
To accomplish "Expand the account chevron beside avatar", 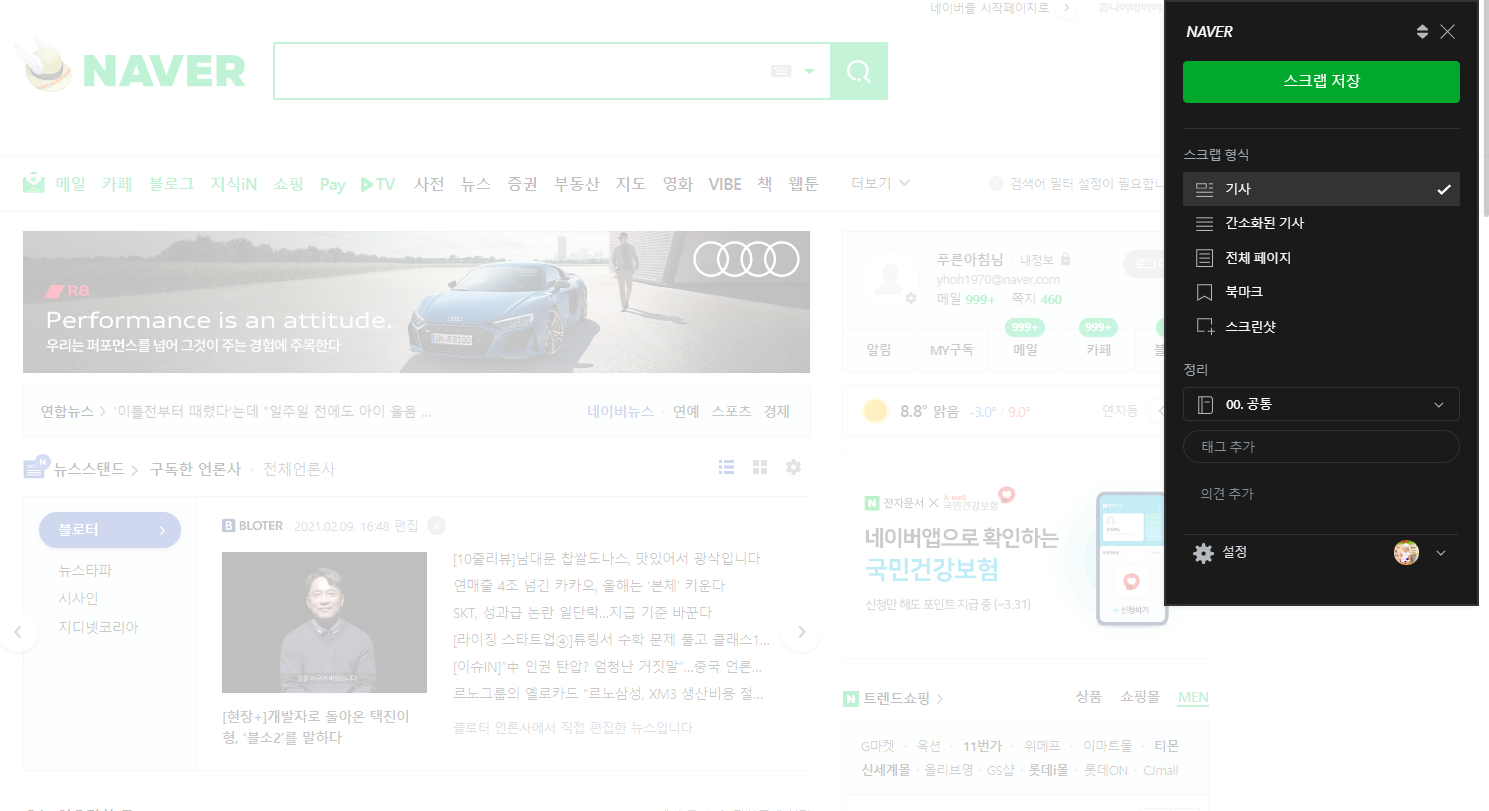I will [x=1441, y=553].
